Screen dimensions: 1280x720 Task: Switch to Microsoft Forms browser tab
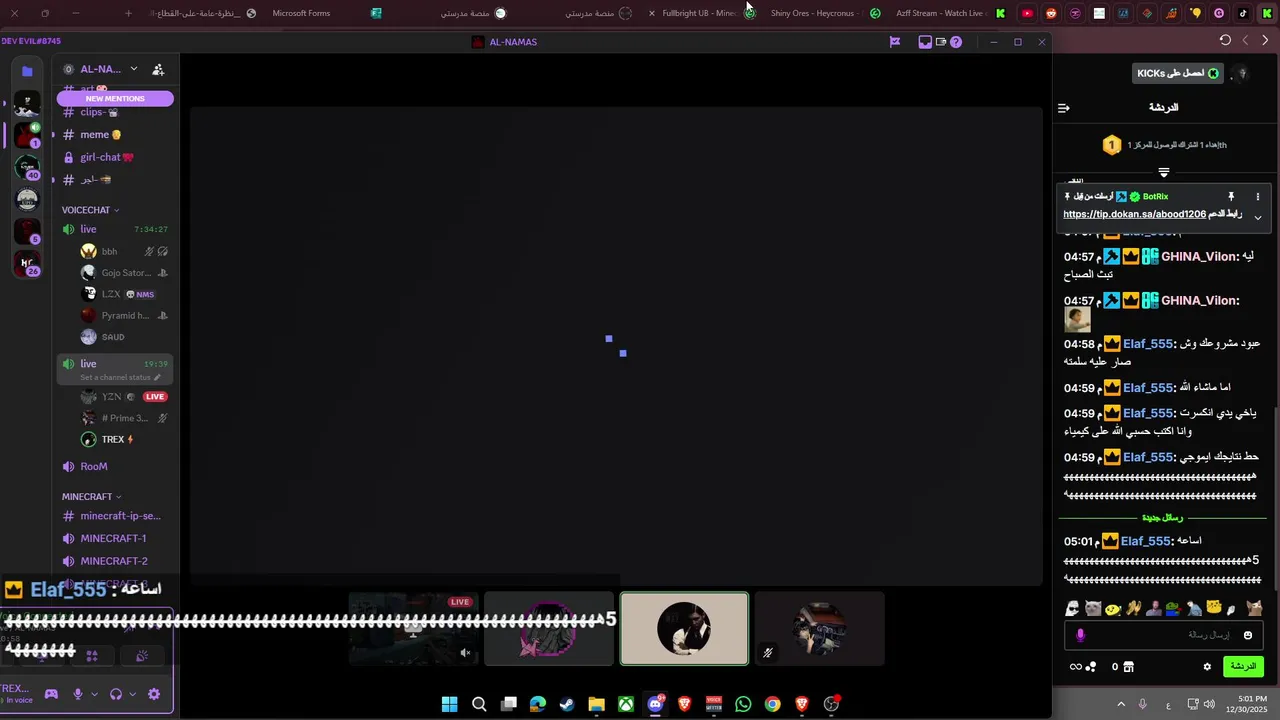(301, 13)
